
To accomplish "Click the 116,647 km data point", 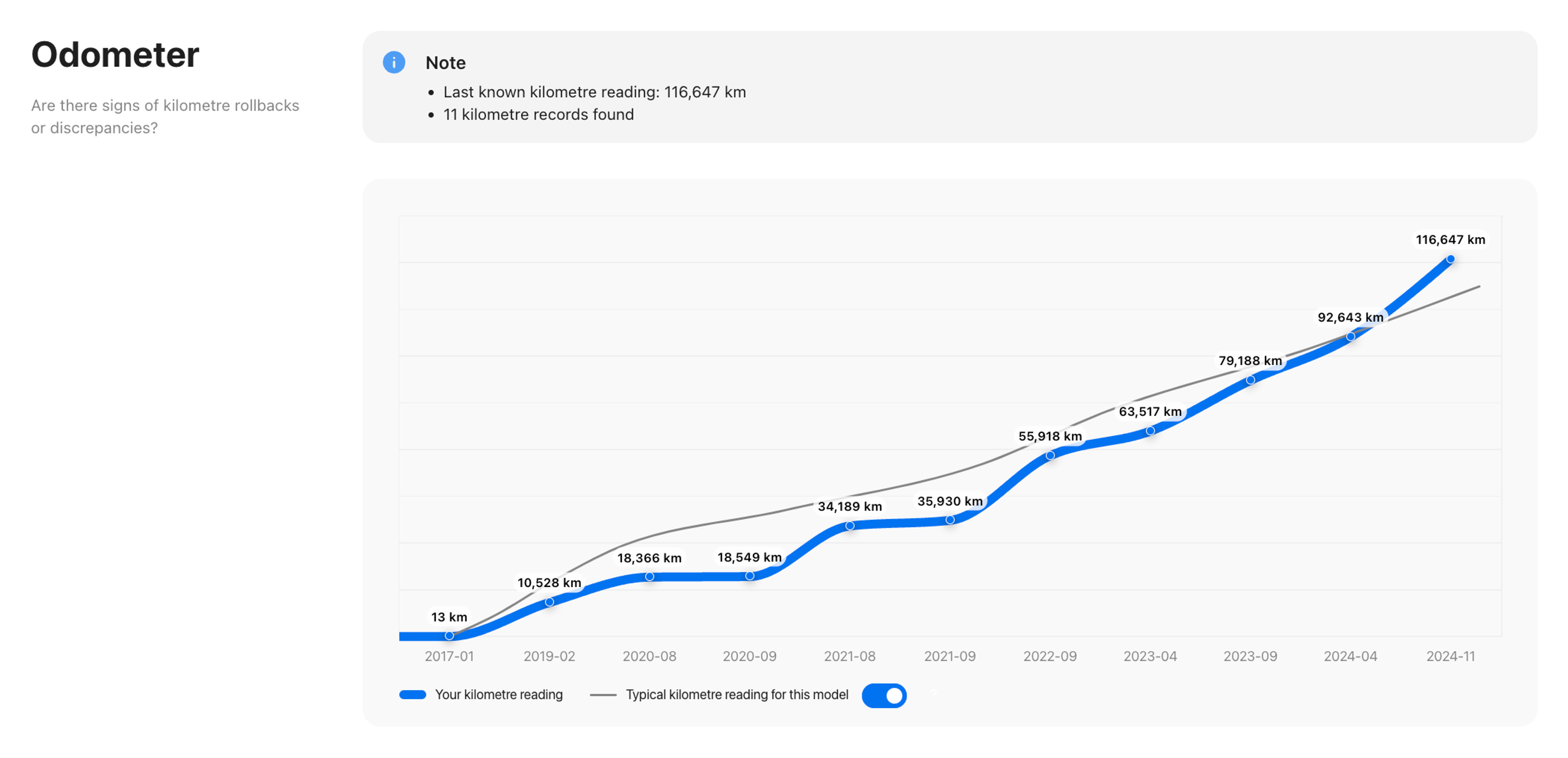I will [x=1450, y=259].
